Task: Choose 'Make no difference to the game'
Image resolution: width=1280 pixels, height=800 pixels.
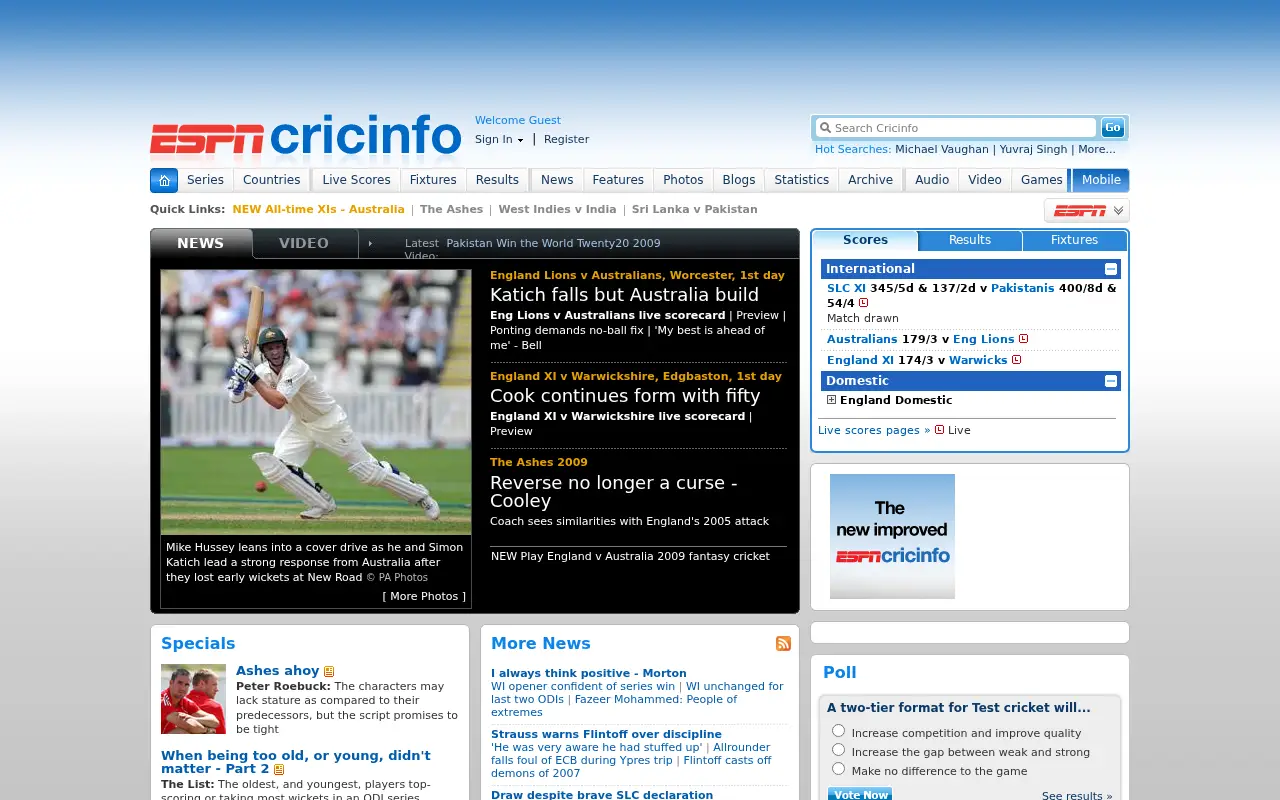Action: coord(838,769)
